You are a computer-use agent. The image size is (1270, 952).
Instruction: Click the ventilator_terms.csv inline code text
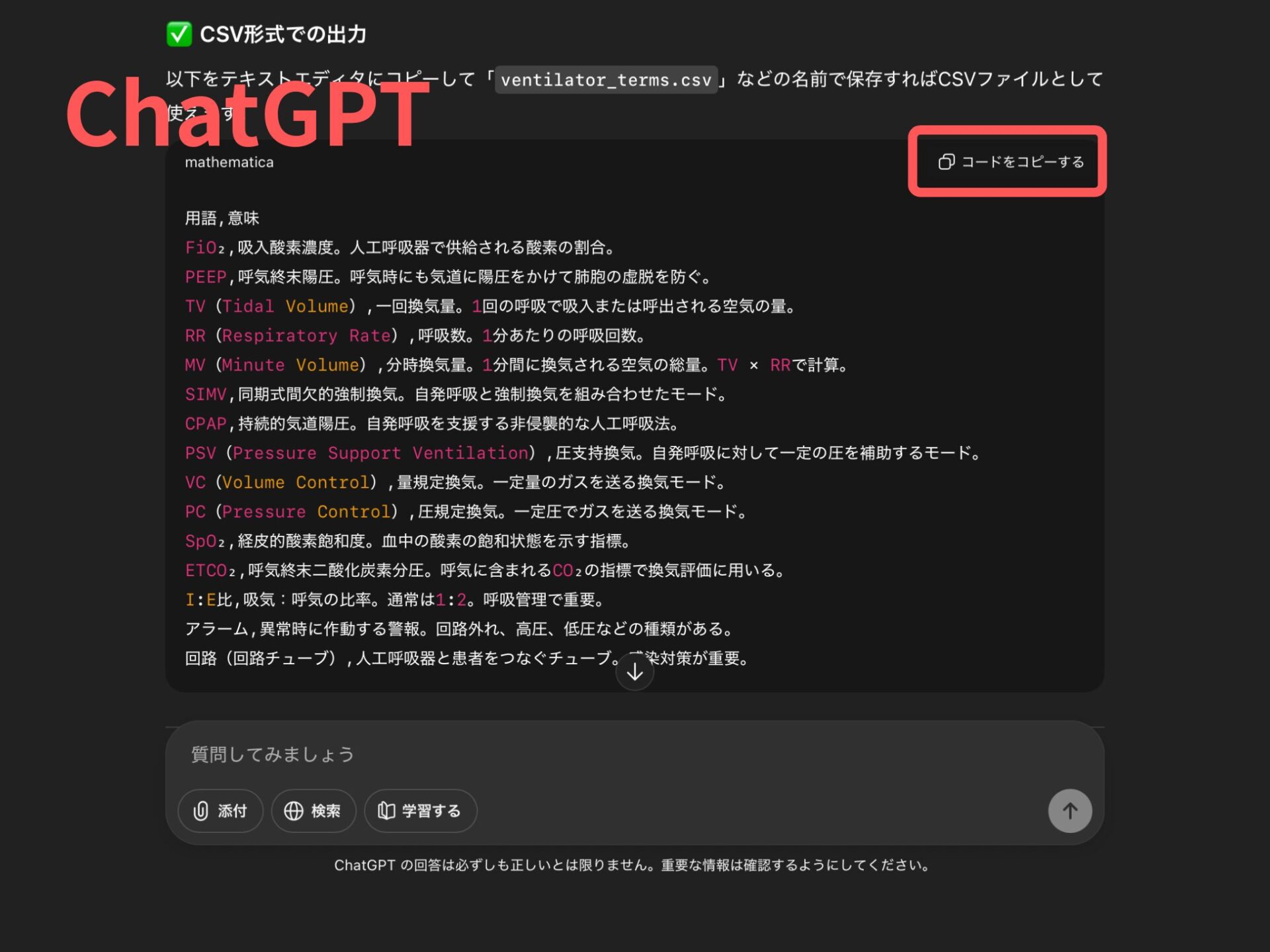[x=605, y=80]
